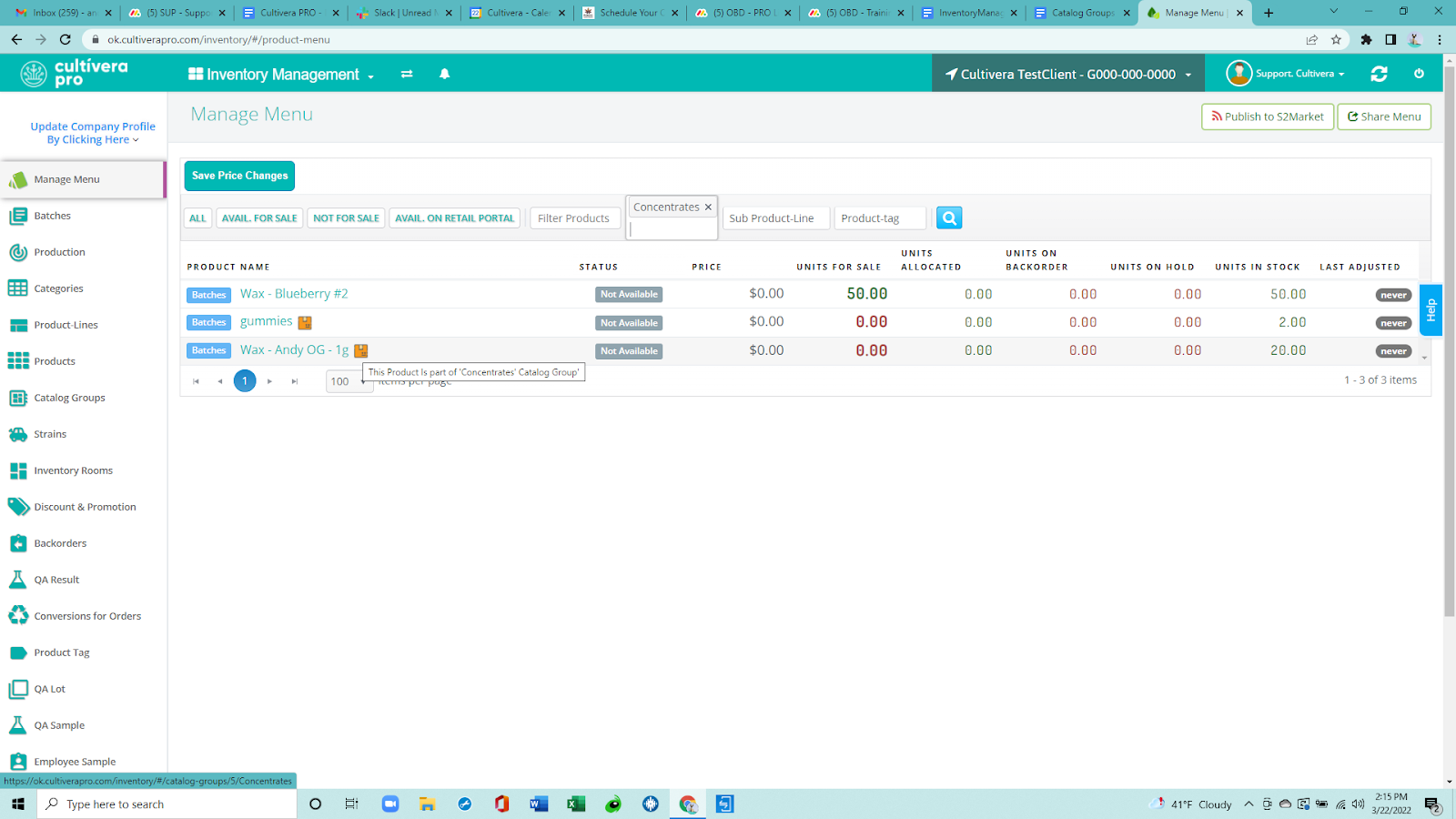Bookmark this page with the star icon

[1336, 40]
